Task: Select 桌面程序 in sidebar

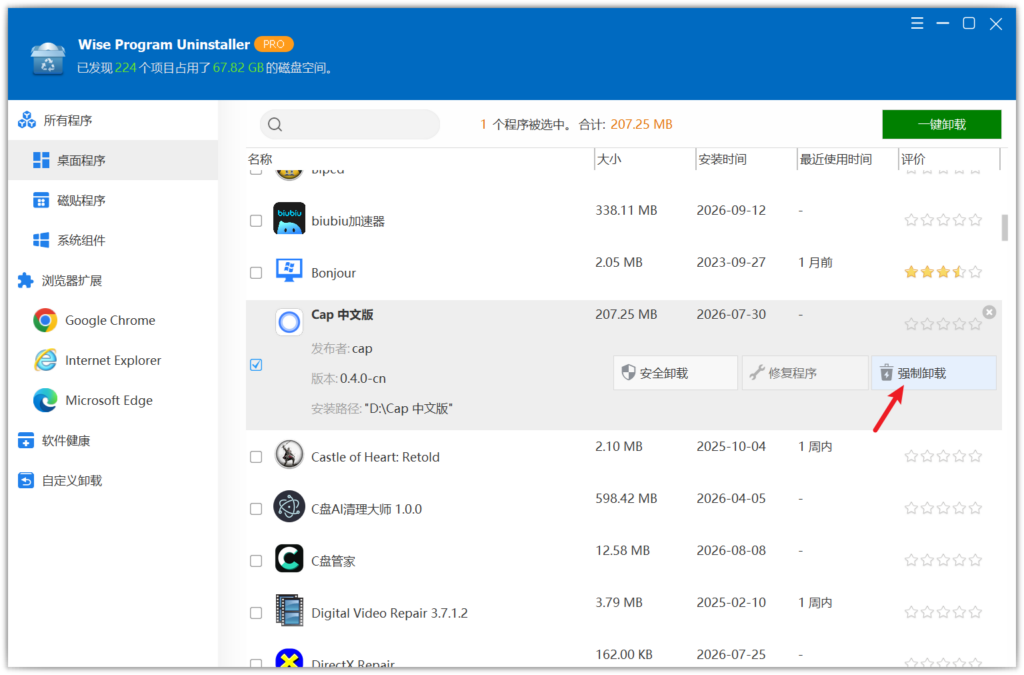Action: click(113, 160)
